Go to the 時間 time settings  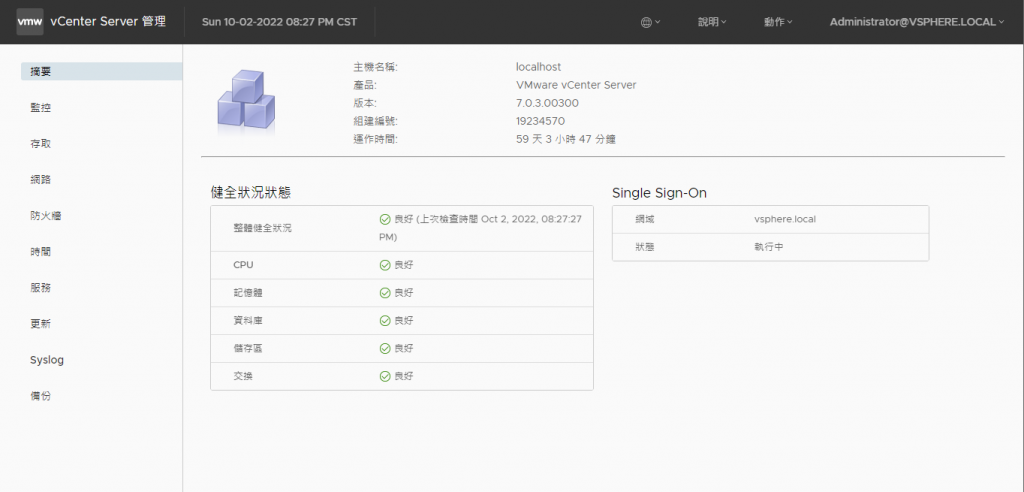pyautogui.click(x=40, y=252)
